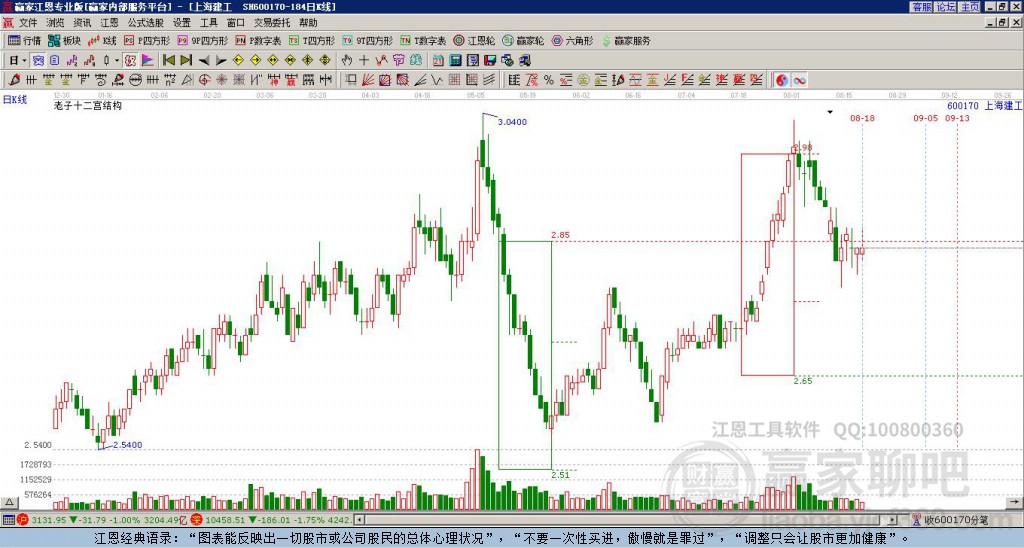Open the 9P四方形 tool
Viewport: 1024px width, 548px height.
pyautogui.click(x=202, y=40)
